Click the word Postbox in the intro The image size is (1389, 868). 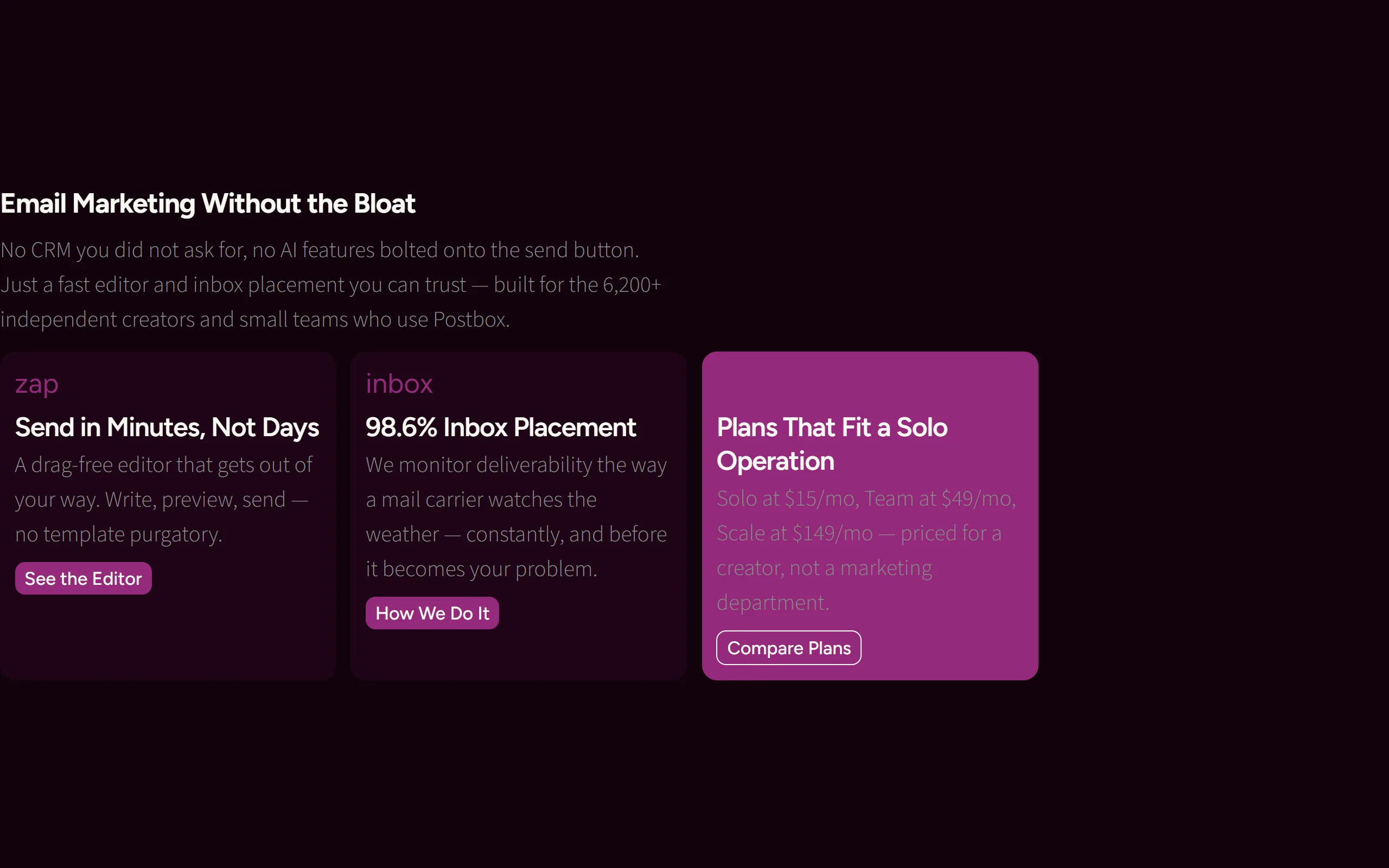tap(471, 319)
